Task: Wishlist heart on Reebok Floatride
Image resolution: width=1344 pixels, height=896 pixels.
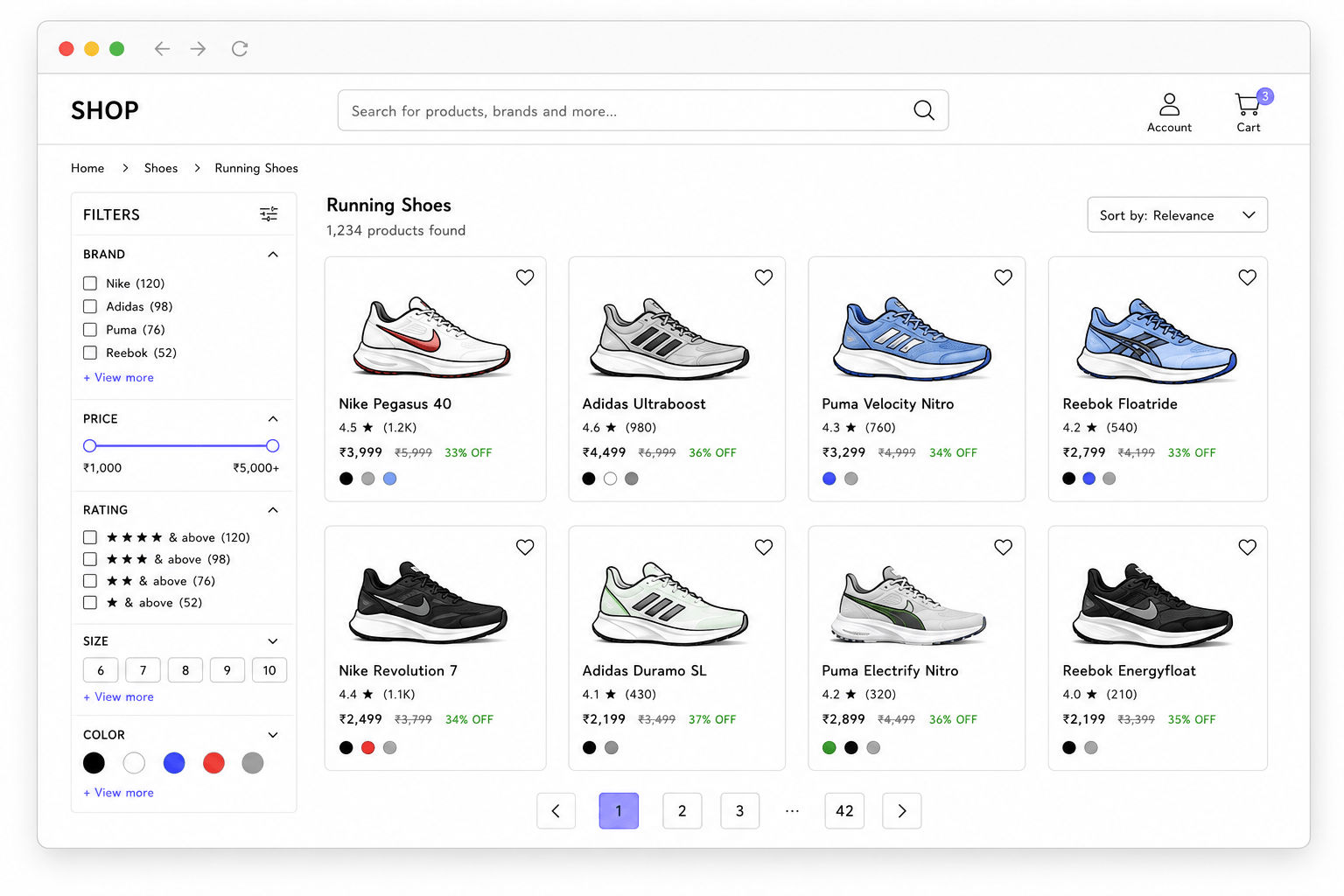Action: 1248,277
